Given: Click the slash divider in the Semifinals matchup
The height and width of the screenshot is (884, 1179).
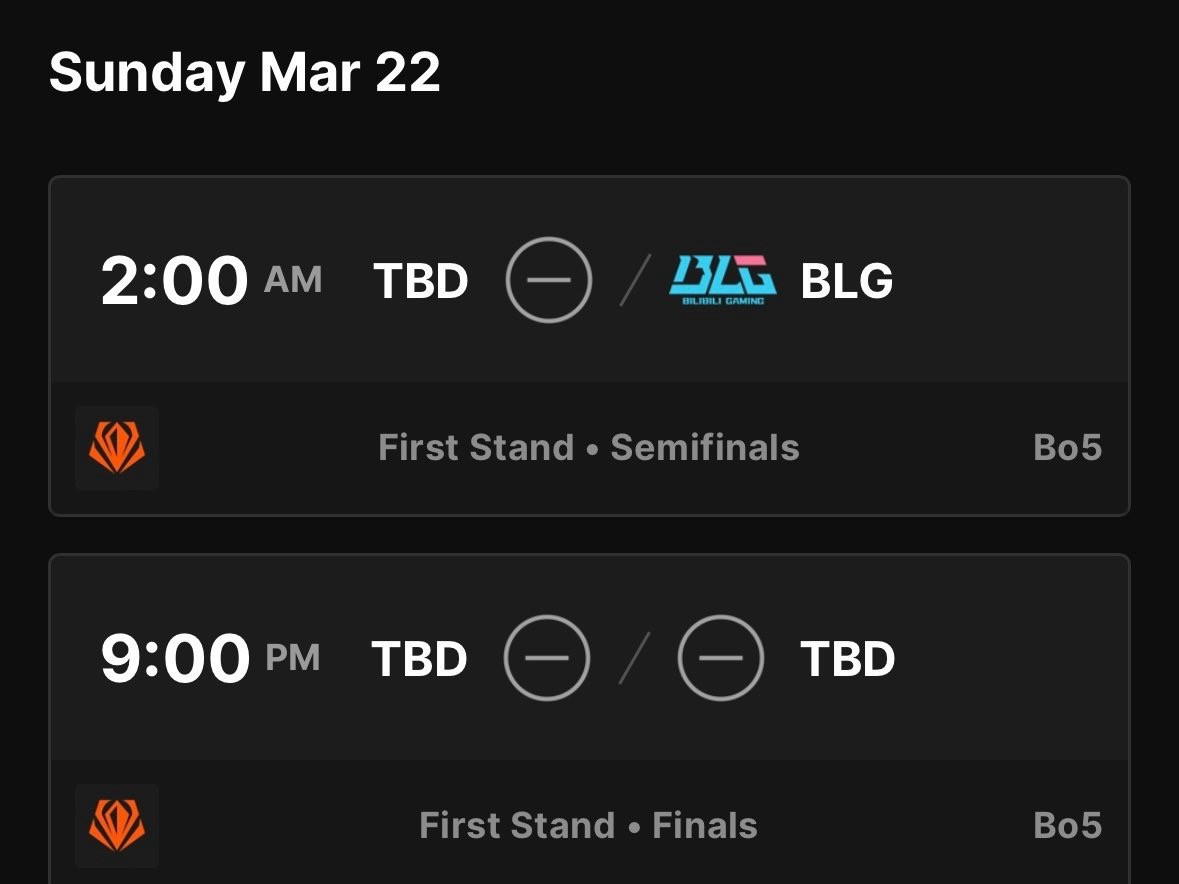Looking at the screenshot, I should pyautogui.click(x=634, y=281).
